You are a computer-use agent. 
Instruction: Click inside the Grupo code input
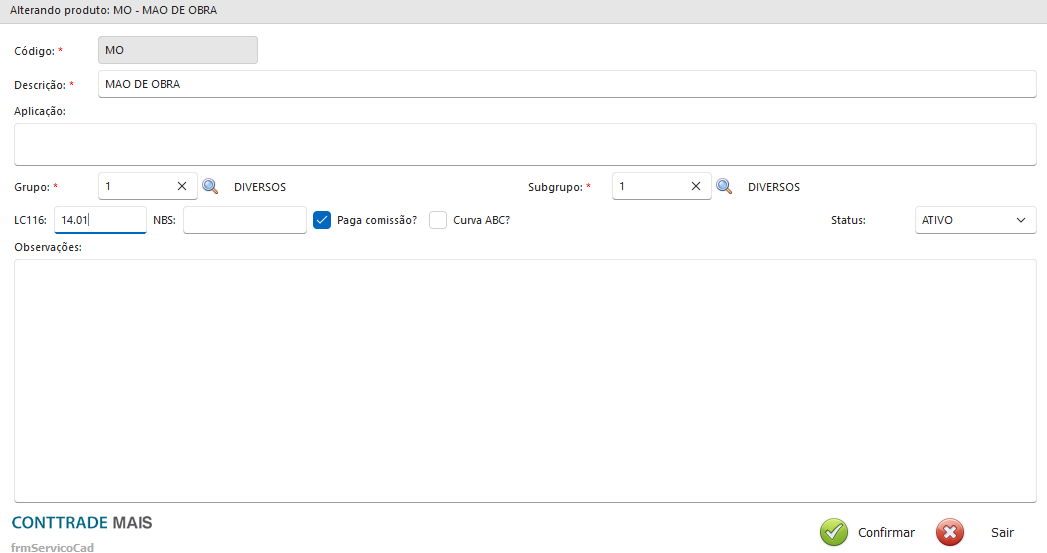136,186
